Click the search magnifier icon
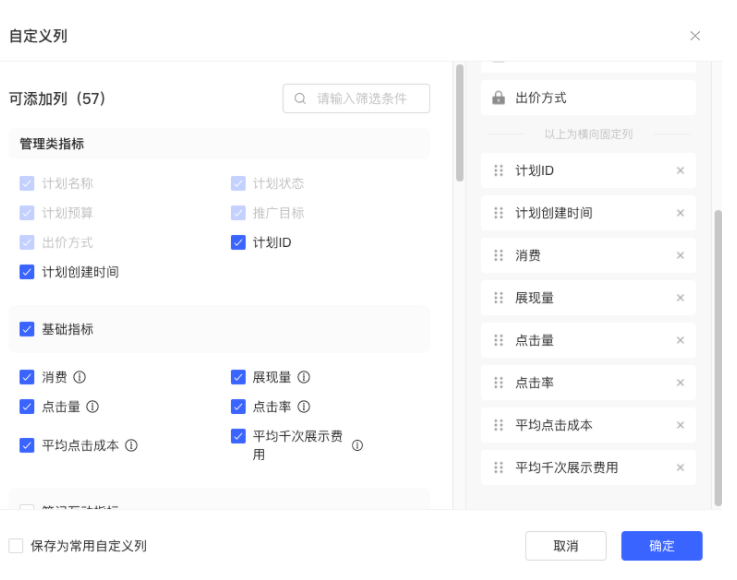 coord(300,98)
